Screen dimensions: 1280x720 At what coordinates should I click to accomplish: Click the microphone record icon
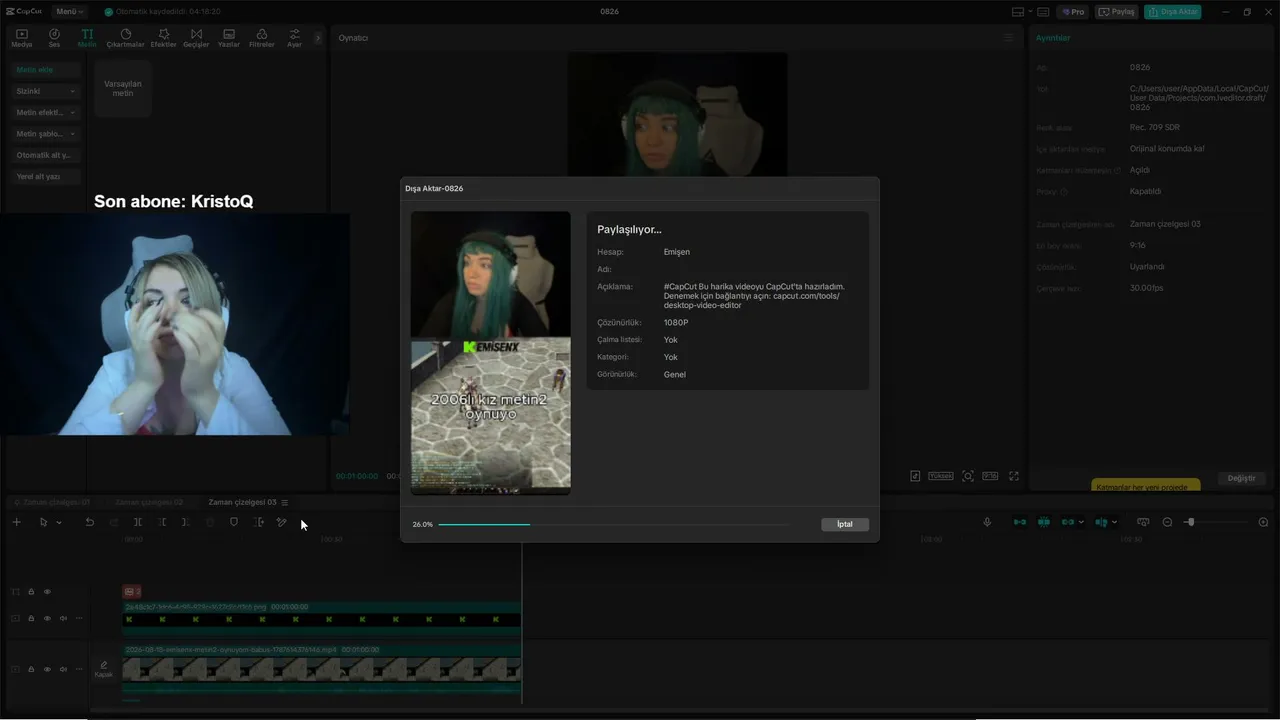pyautogui.click(x=987, y=522)
